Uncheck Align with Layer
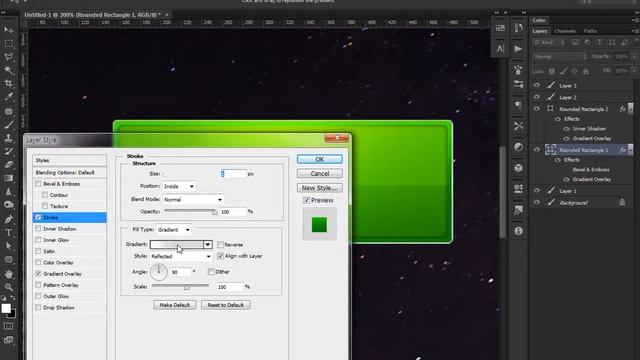The width and height of the screenshot is (640, 360). tap(220, 256)
